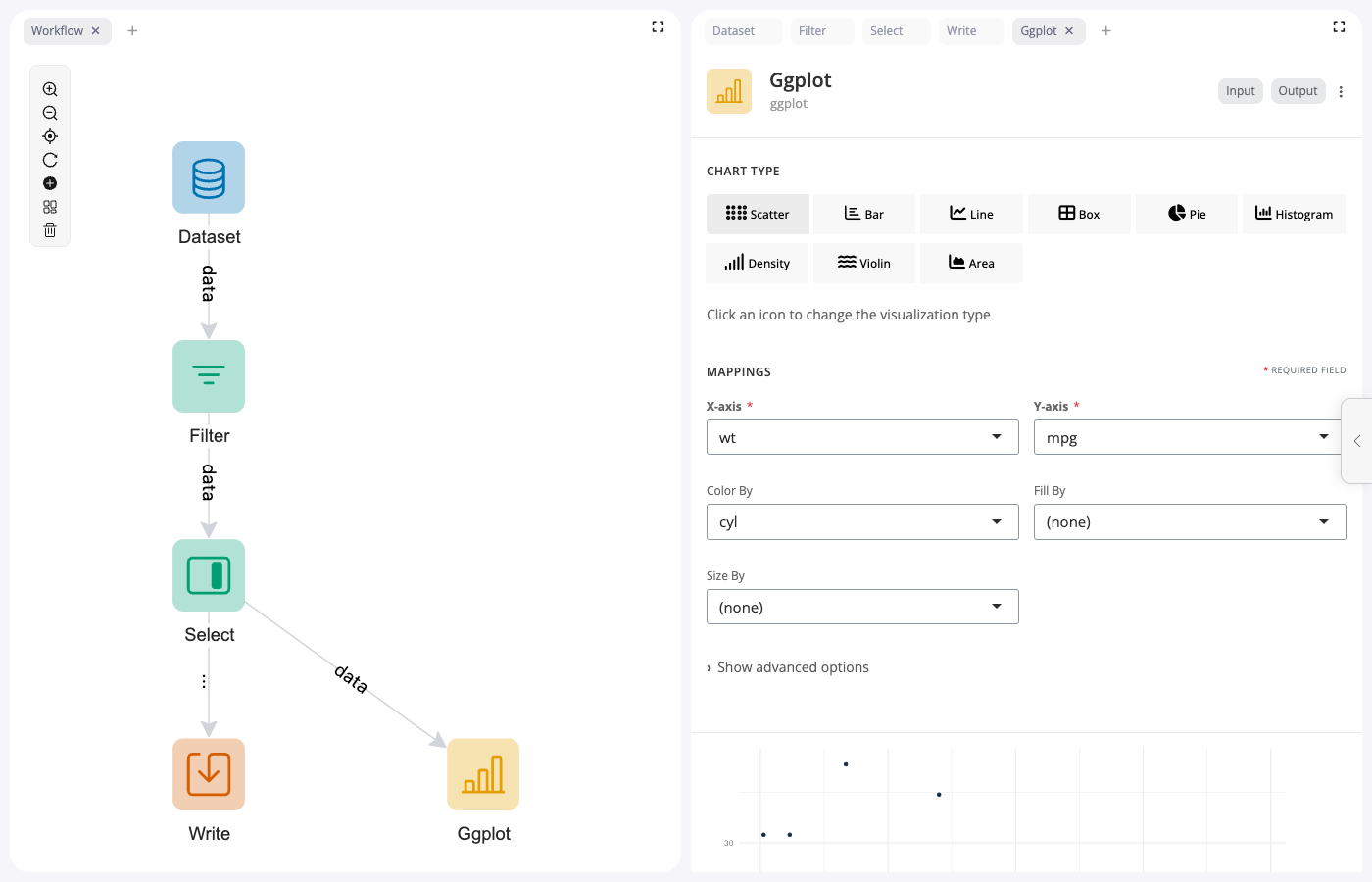Click the zoom out canvas icon
Viewport: 1372px width, 882px height.
(50, 113)
